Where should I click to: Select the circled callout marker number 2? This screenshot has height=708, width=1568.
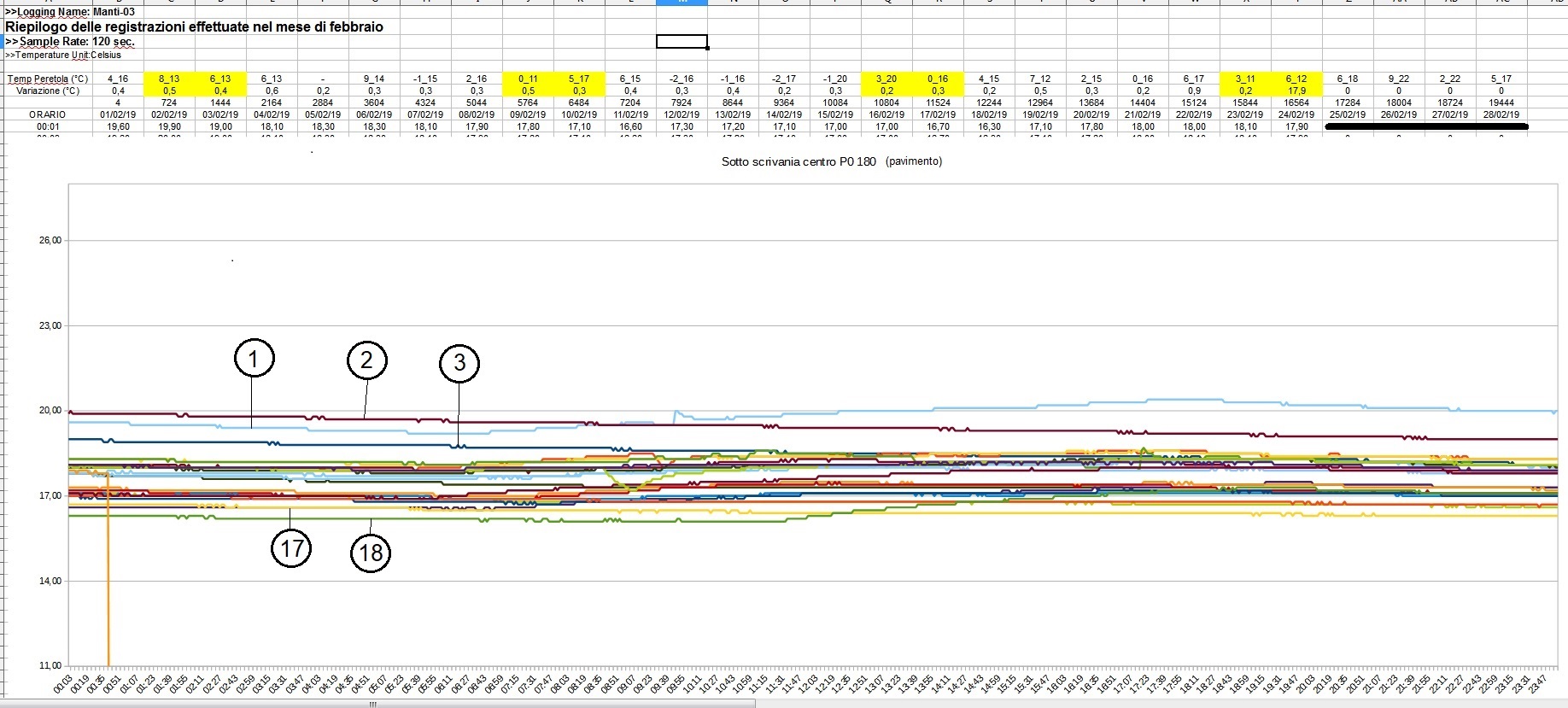[366, 360]
